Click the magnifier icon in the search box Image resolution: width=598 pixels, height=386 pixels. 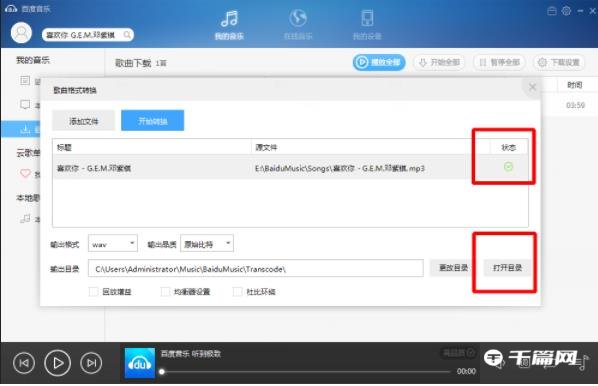[127, 35]
